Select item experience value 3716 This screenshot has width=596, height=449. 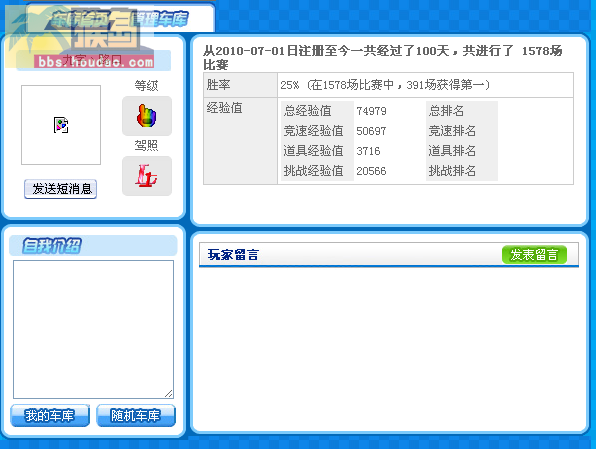[368, 151]
